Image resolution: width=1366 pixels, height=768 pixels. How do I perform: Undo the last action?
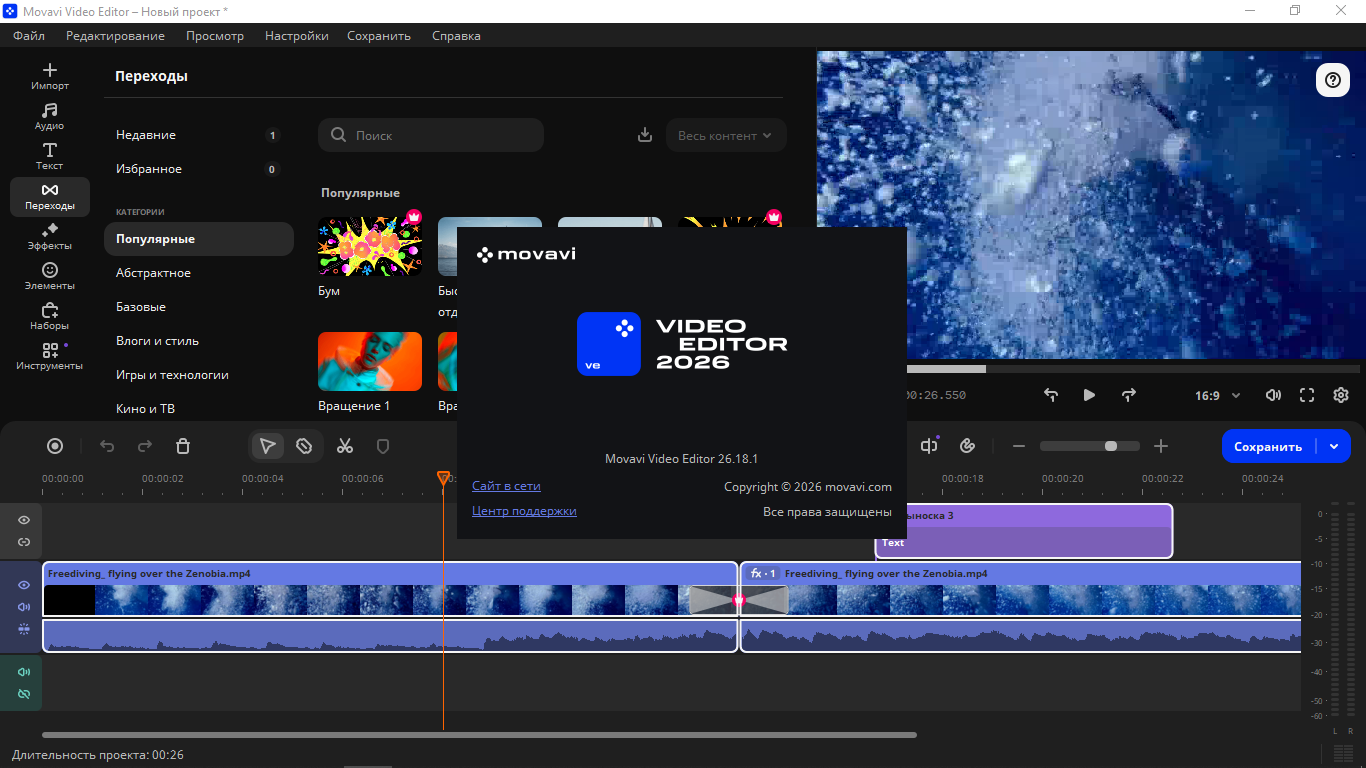(x=107, y=446)
